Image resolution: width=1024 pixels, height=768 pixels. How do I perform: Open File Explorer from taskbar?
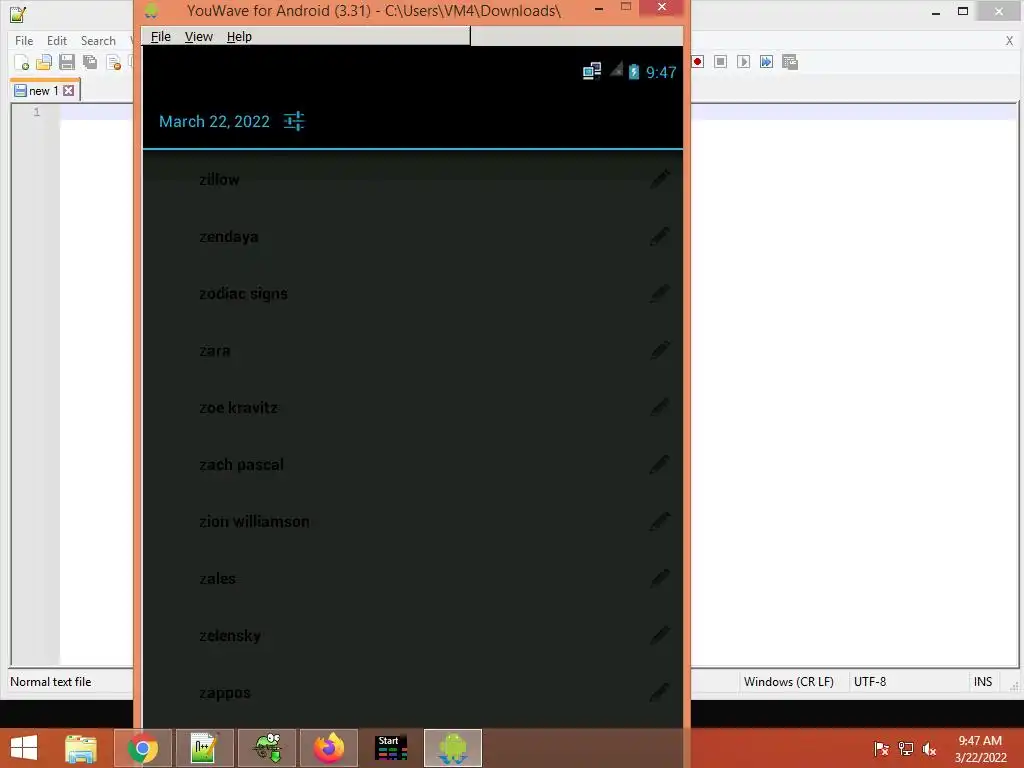click(81, 748)
